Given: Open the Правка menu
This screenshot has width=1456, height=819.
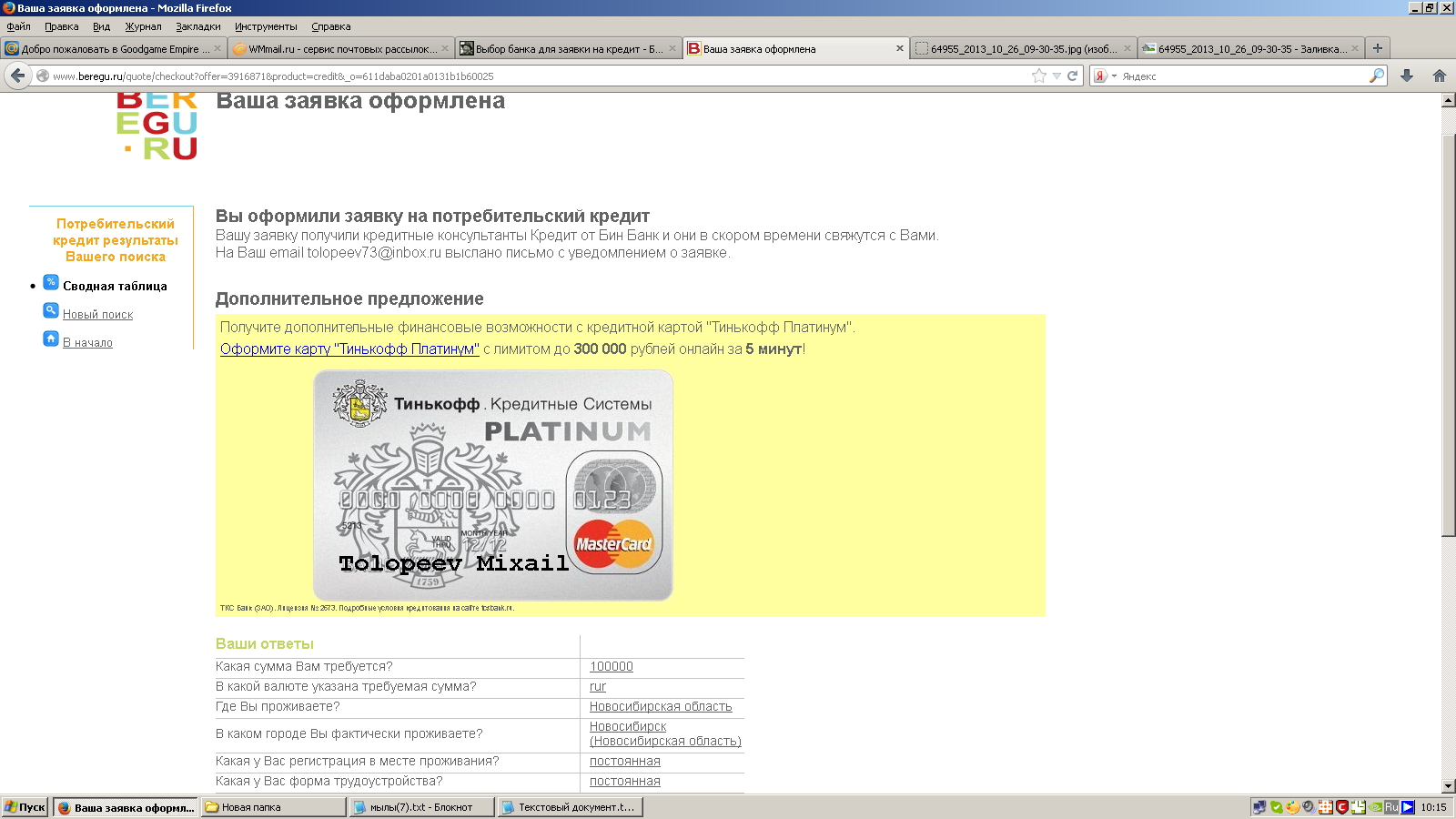Looking at the screenshot, I should coord(62,26).
